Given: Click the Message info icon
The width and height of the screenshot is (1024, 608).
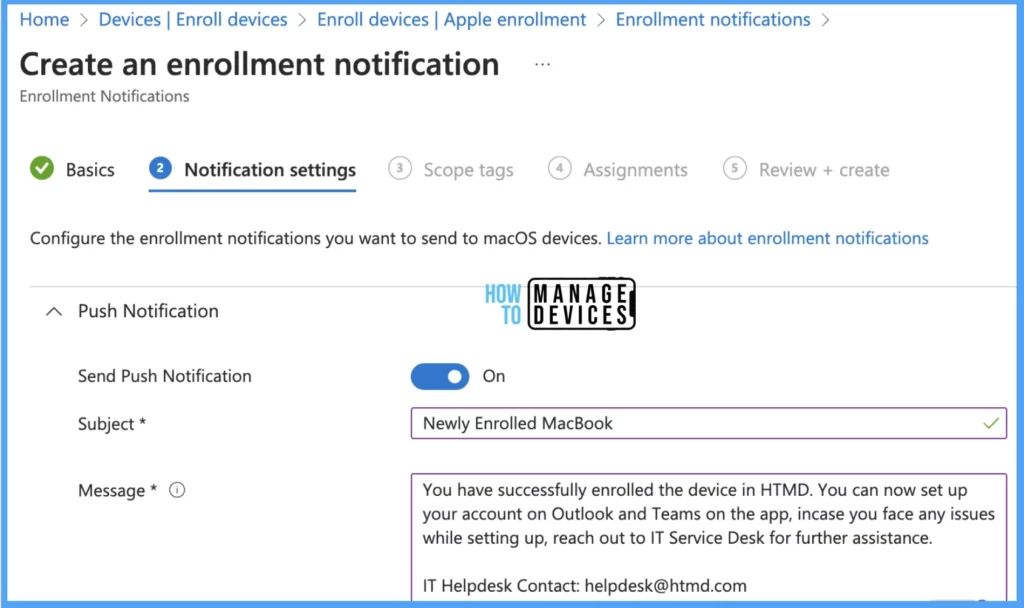Looking at the screenshot, I should coord(177,490).
